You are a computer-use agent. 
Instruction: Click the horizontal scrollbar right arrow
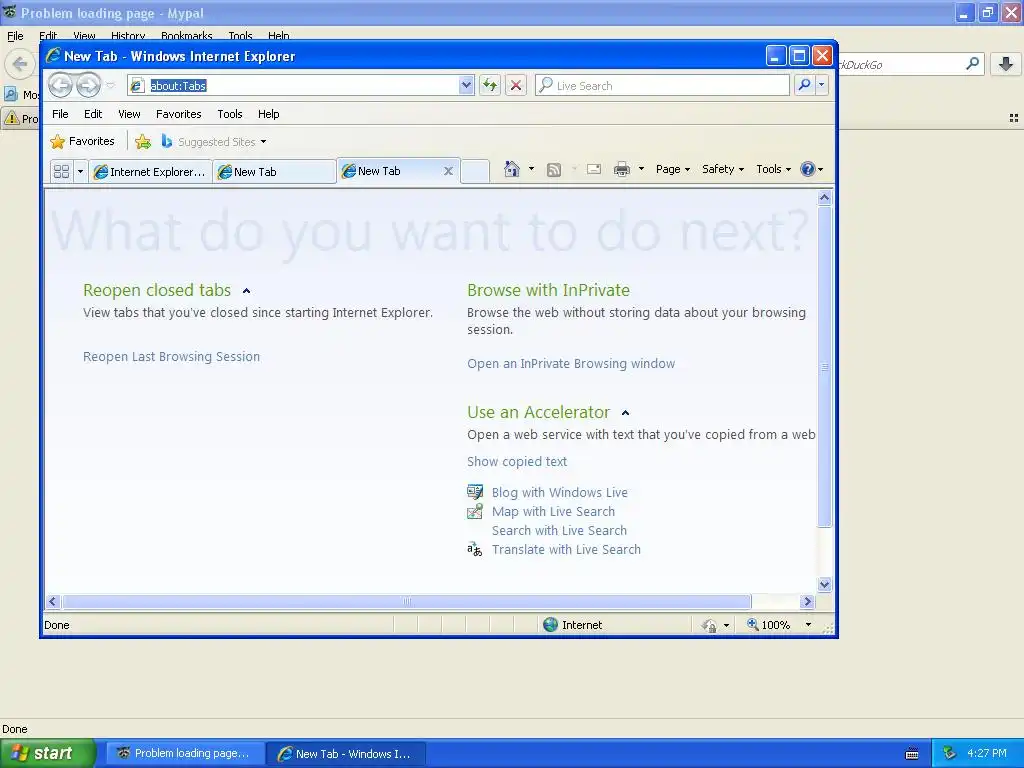pyautogui.click(x=807, y=601)
